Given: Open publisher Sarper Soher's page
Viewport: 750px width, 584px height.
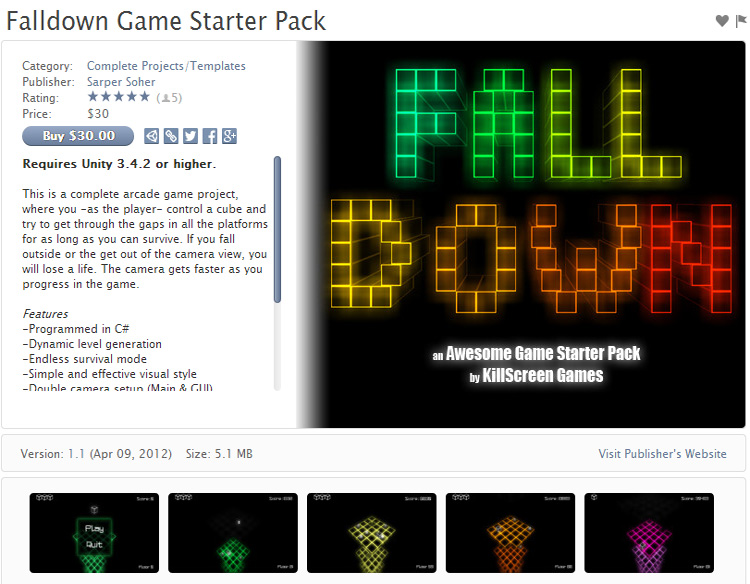Looking at the screenshot, I should coord(121,82).
